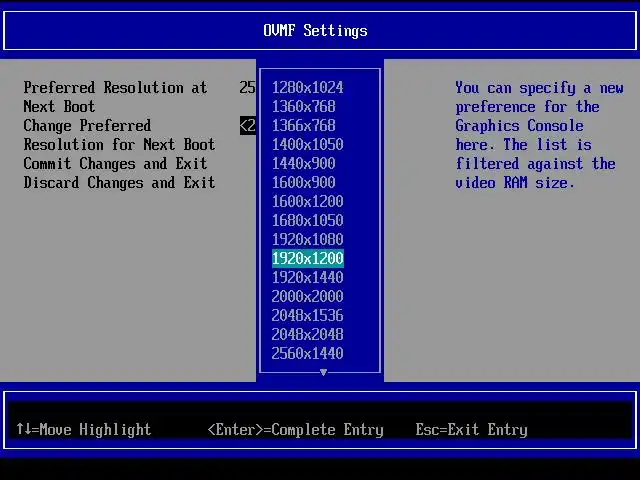640x480 pixels.
Task: Click the Move Highlight key hint
Action: tap(84, 429)
